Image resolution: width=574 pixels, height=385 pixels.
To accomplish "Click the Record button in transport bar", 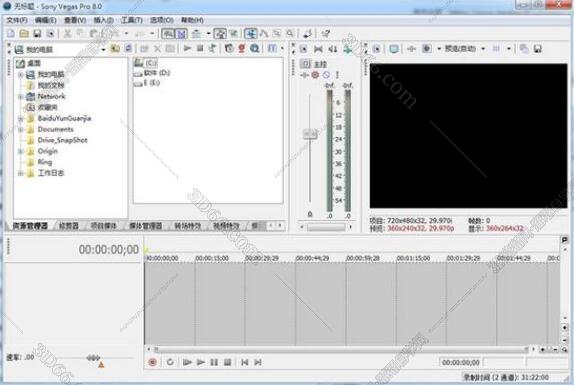I will [x=153, y=362].
